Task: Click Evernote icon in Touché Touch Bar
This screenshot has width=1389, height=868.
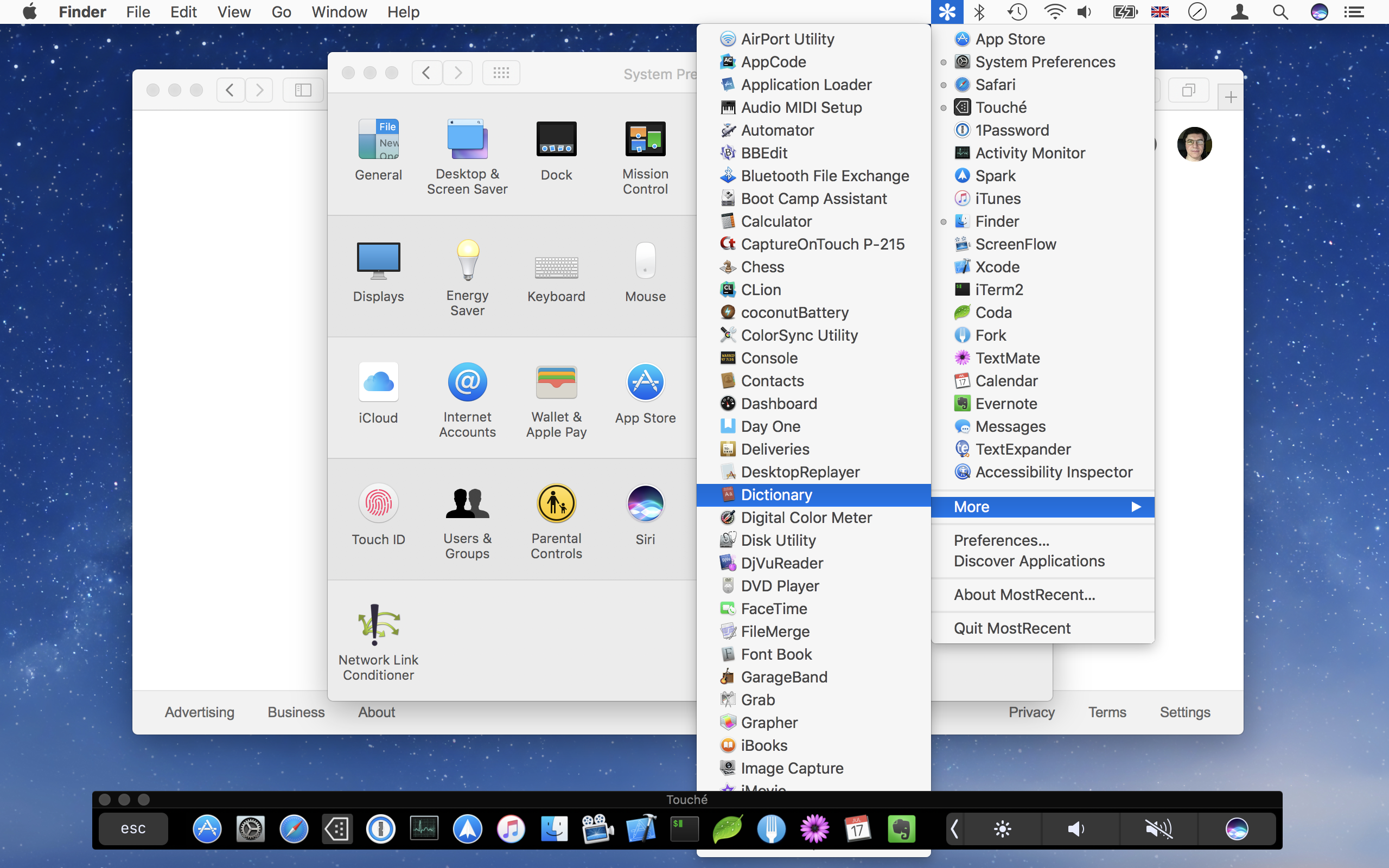Action: 902,828
